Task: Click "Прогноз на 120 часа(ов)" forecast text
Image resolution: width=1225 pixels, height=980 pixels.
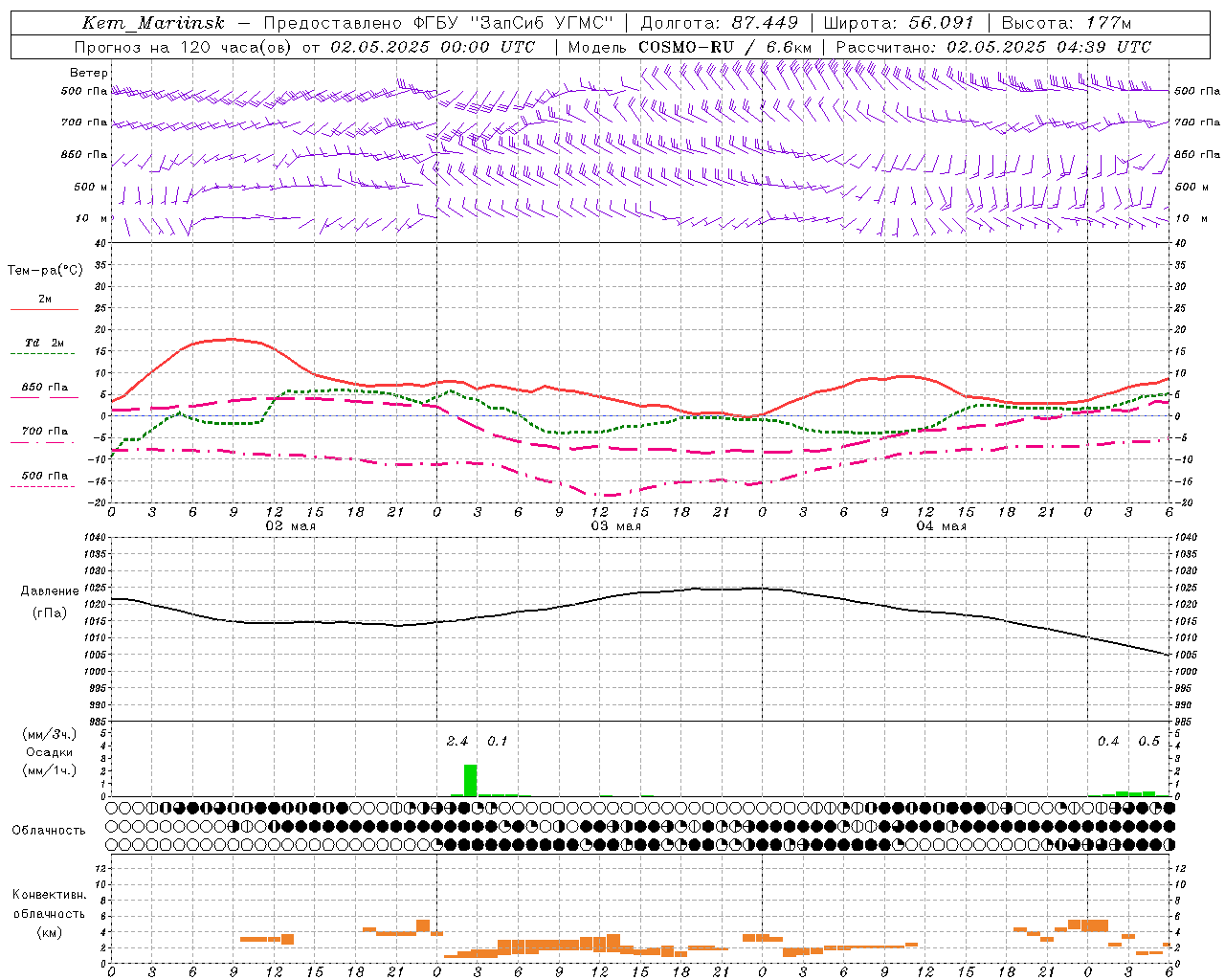Action: (x=184, y=47)
